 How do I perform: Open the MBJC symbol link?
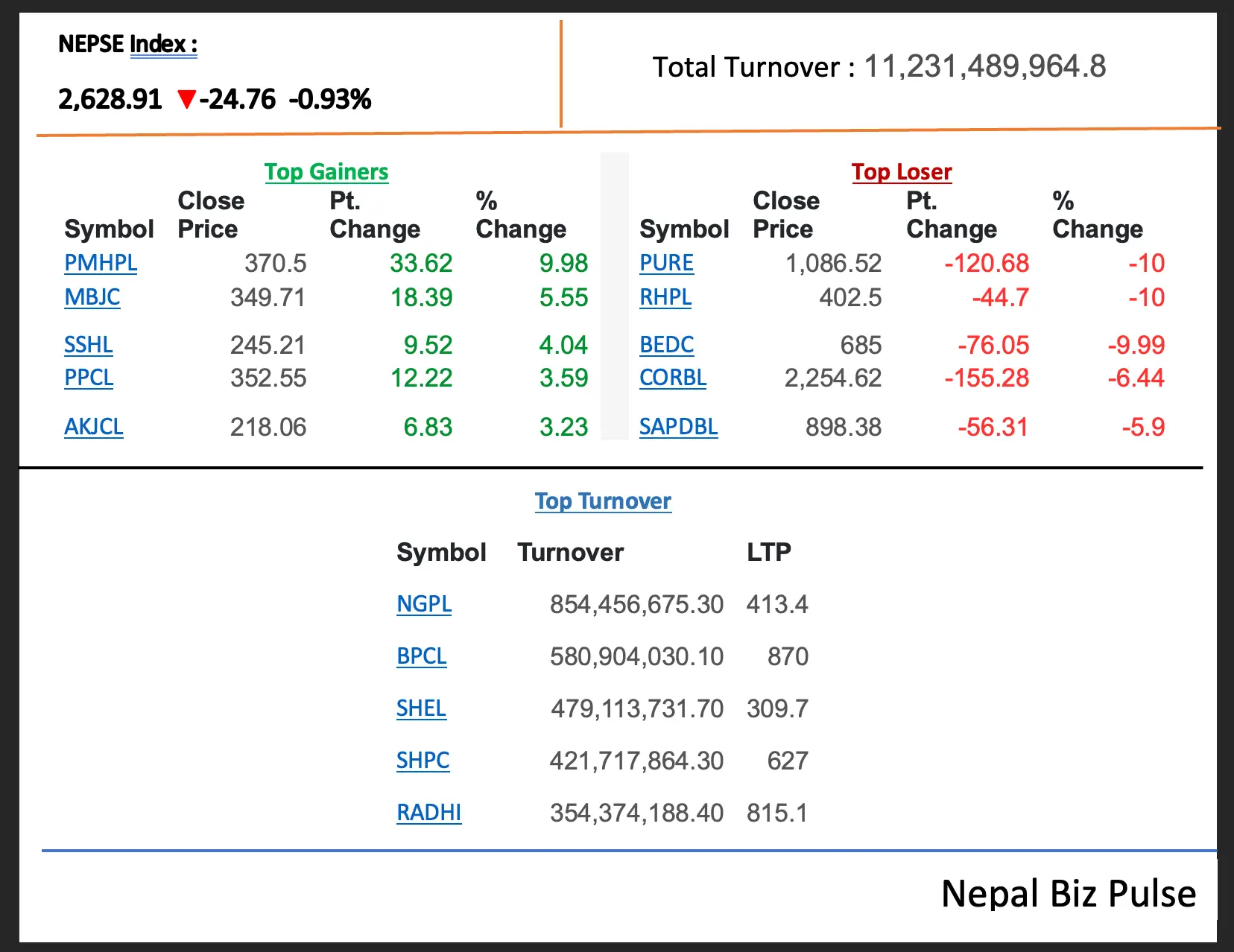click(x=92, y=297)
